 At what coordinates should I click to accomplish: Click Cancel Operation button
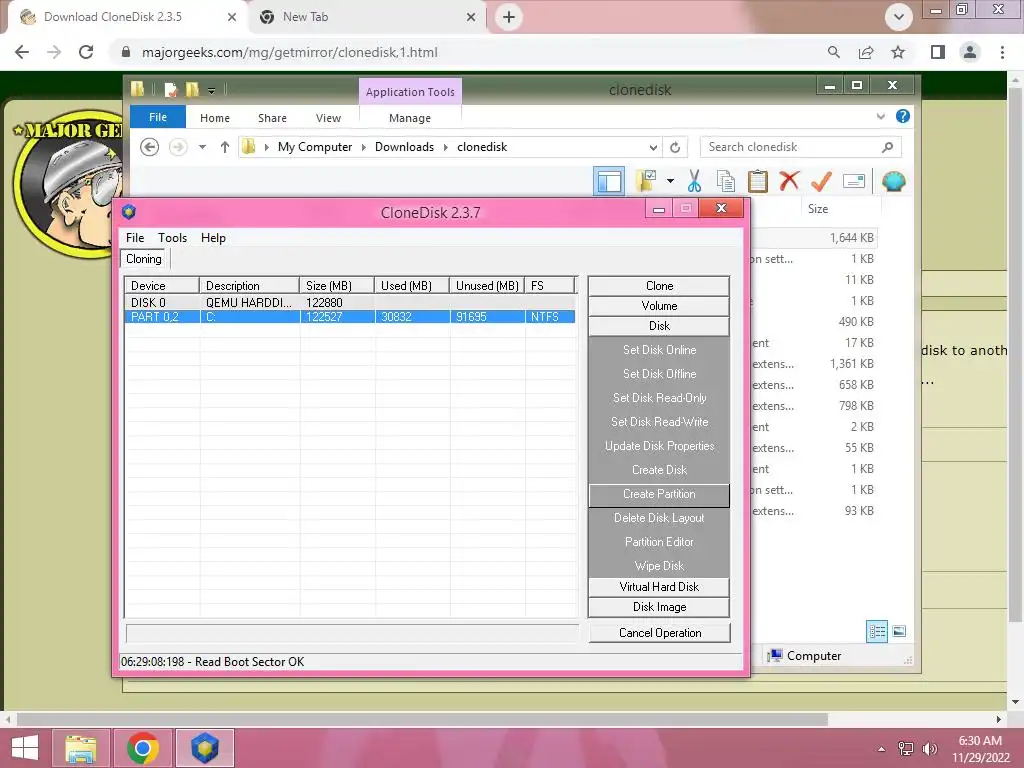click(x=660, y=633)
